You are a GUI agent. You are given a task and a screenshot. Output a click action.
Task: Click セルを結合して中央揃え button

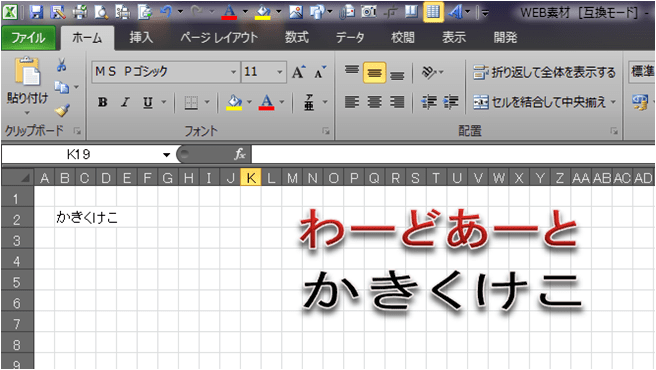[540, 102]
